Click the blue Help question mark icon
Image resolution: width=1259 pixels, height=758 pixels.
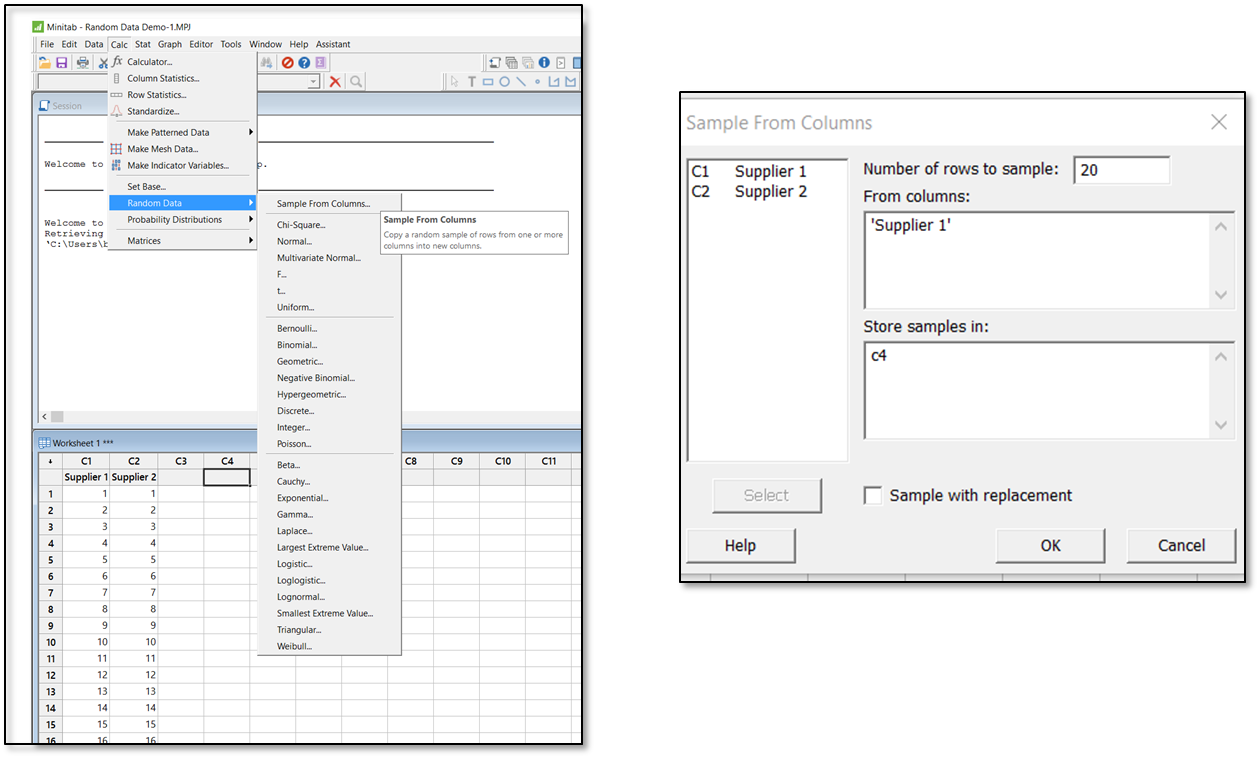pos(304,63)
